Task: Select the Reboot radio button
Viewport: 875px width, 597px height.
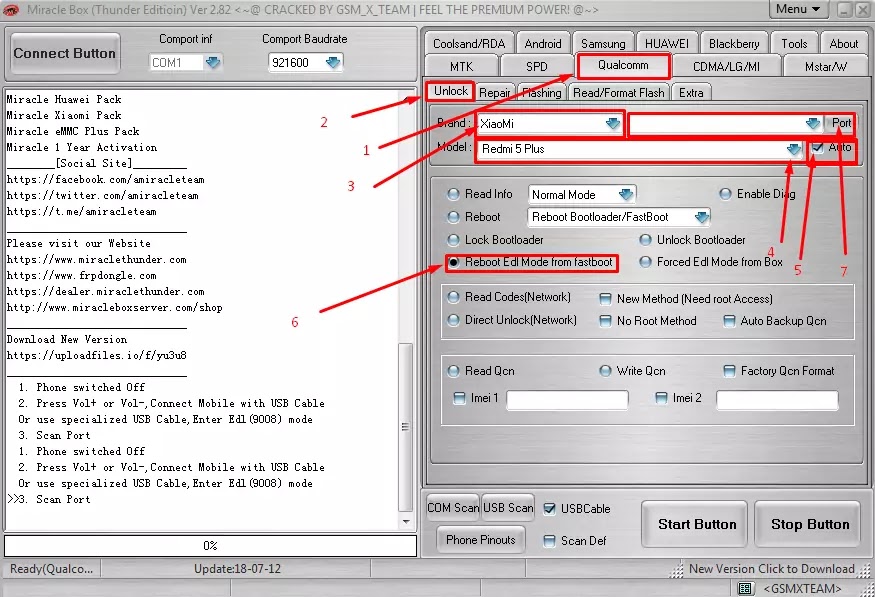Action: tap(453, 217)
